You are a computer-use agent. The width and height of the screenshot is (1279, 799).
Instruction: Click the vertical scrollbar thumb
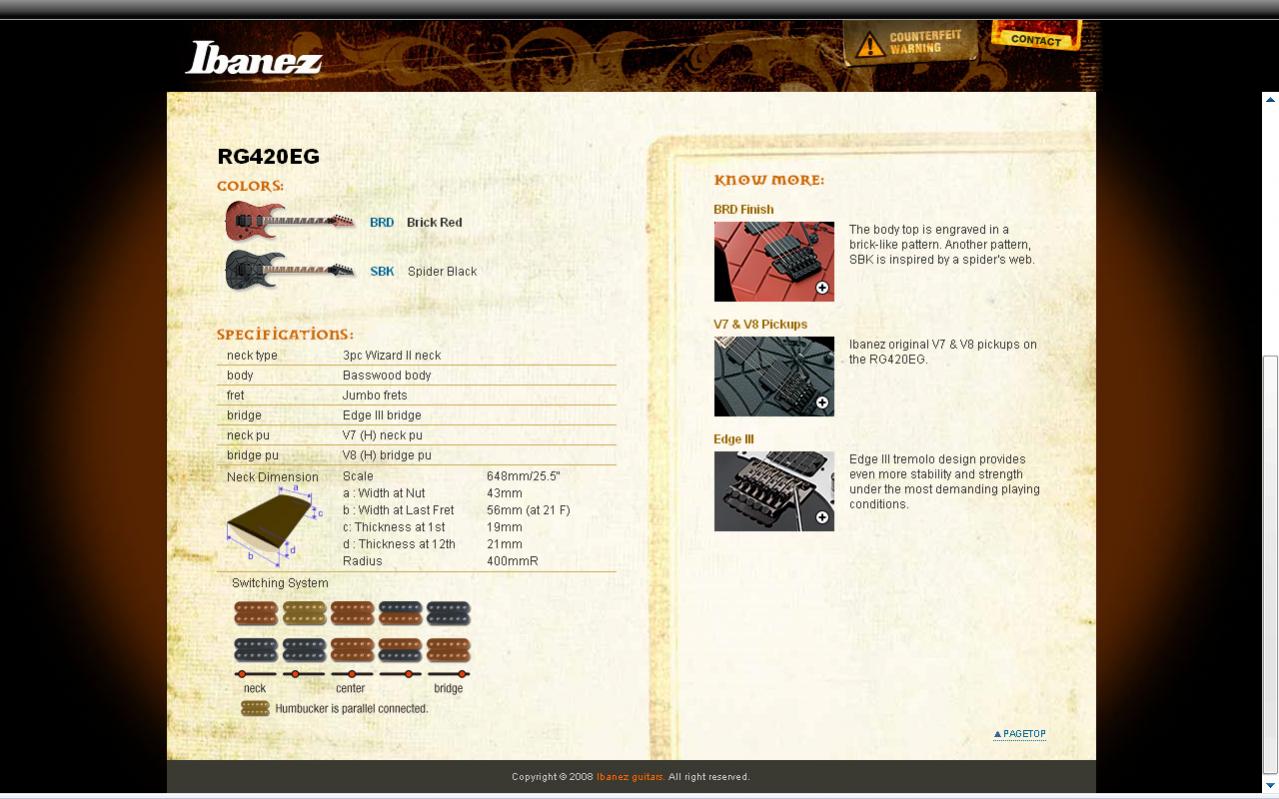pos(1270,565)
